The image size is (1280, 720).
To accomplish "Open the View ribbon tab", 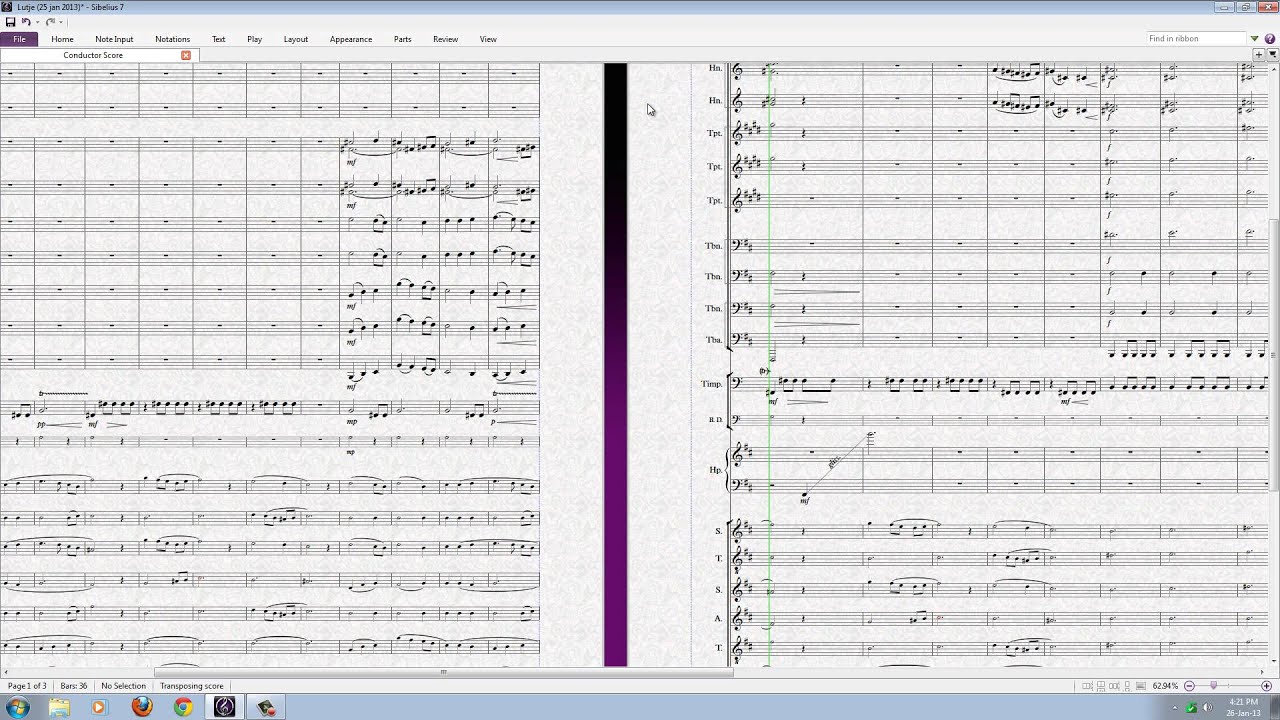I will click(x=488, y=39).
